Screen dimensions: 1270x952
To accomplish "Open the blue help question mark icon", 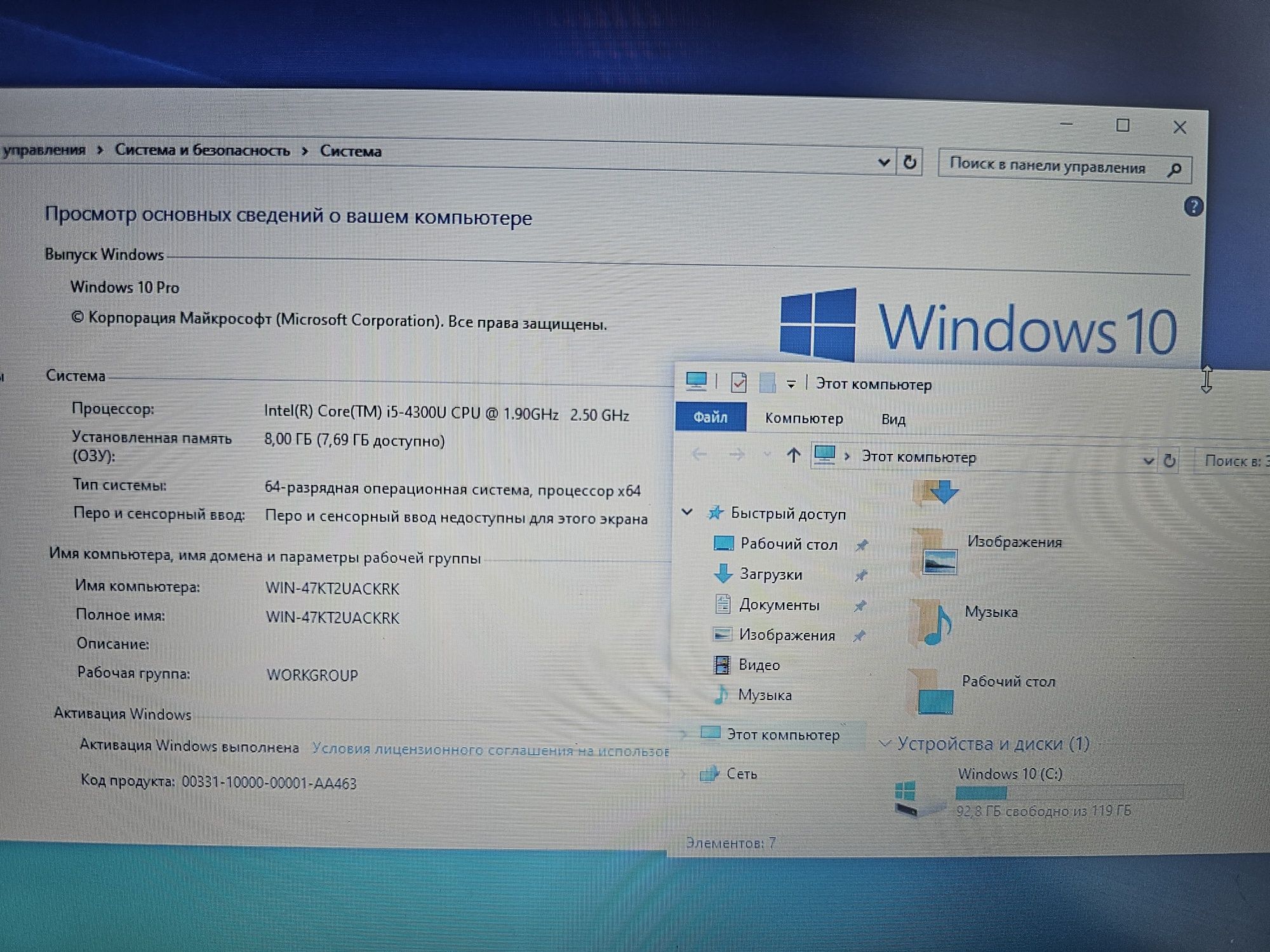I will pyautogui.click(x=1193, y=206).
